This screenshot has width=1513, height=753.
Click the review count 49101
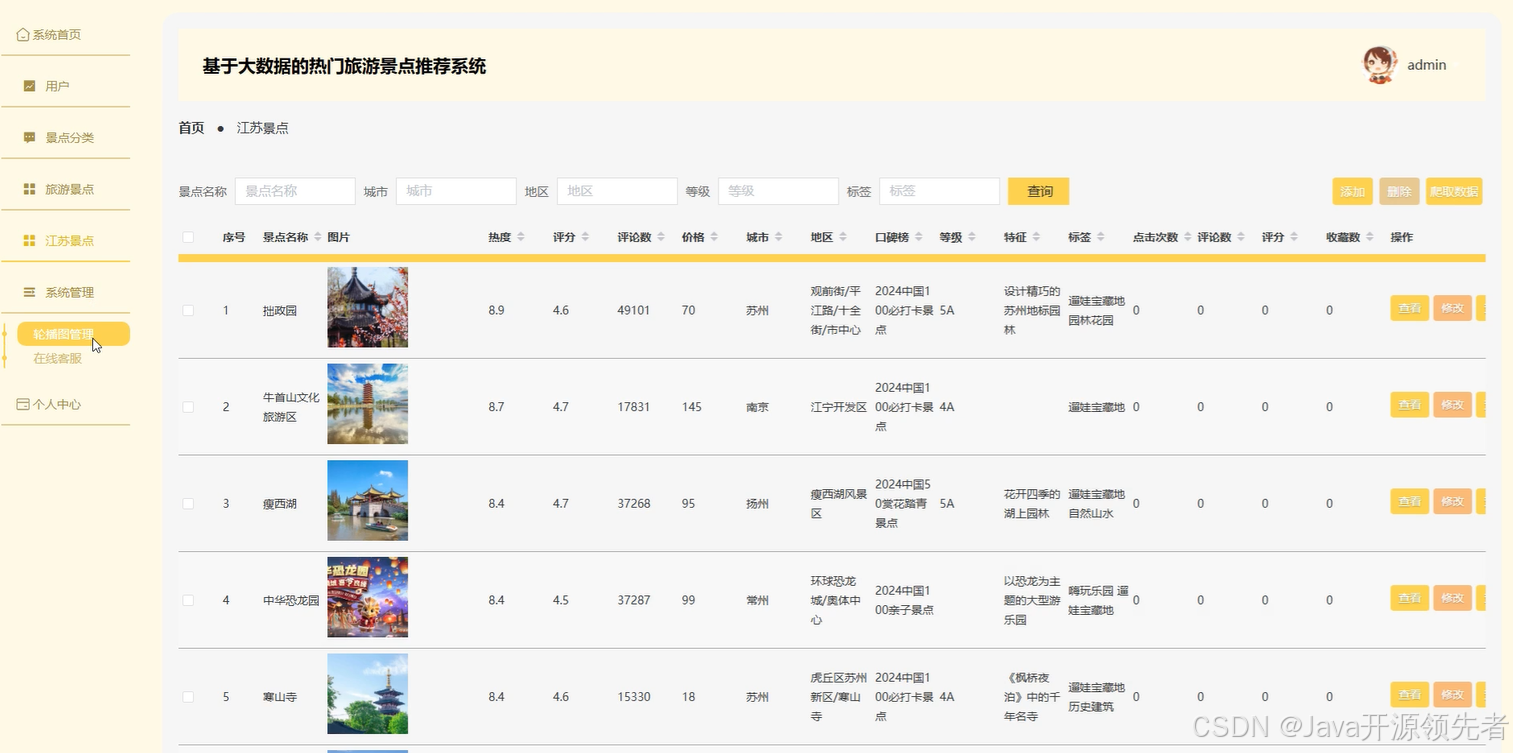pyautogui.click(x=634, y=310)
